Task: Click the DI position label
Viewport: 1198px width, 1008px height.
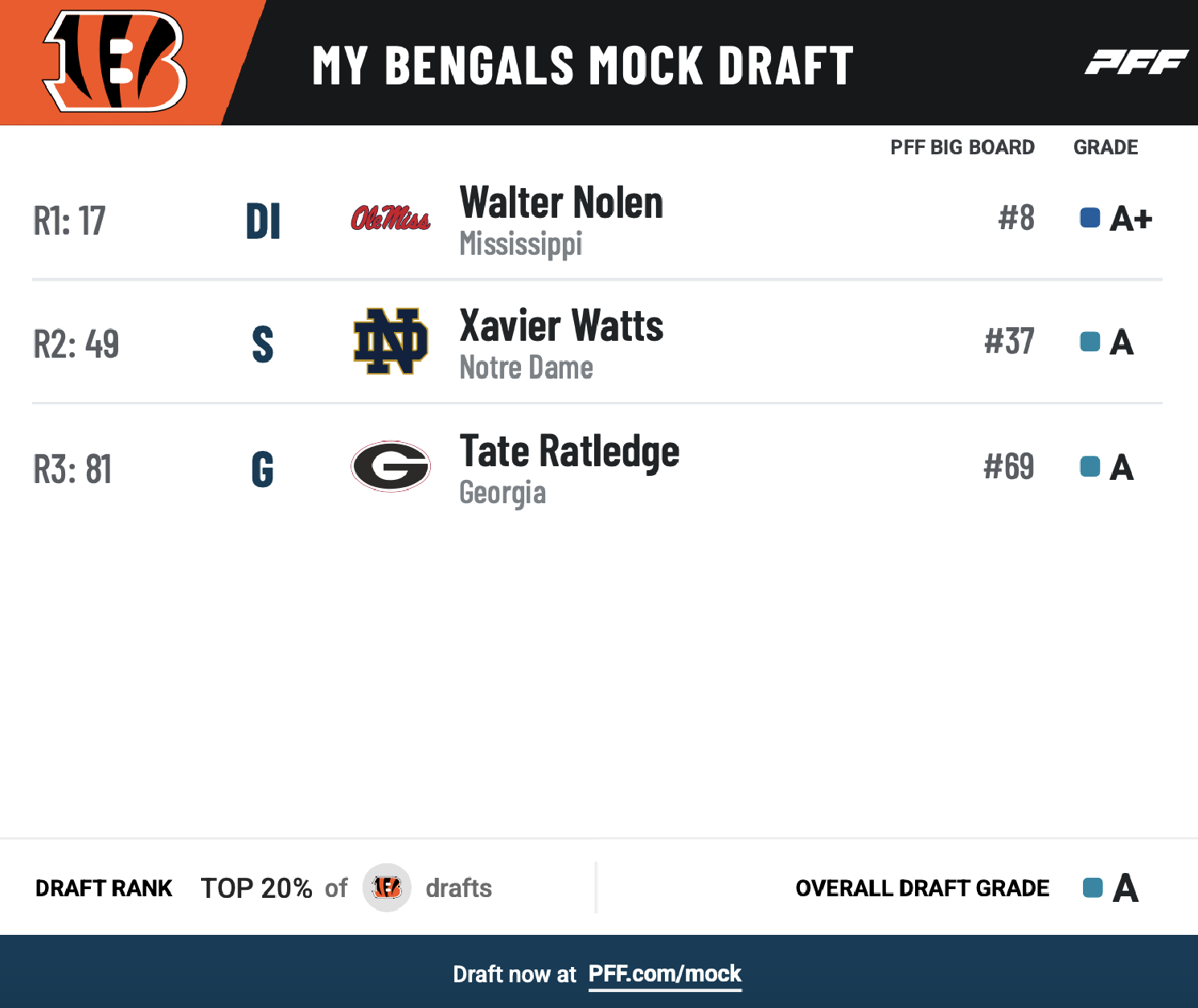Action: pyautogui.click(x=263, y=221)
